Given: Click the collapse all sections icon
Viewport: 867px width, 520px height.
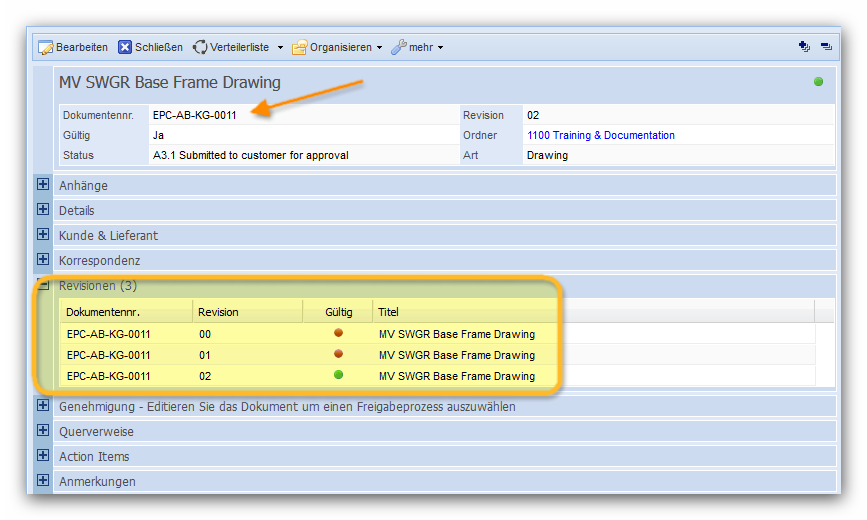Looking at the screenshot, I should 825,47.
